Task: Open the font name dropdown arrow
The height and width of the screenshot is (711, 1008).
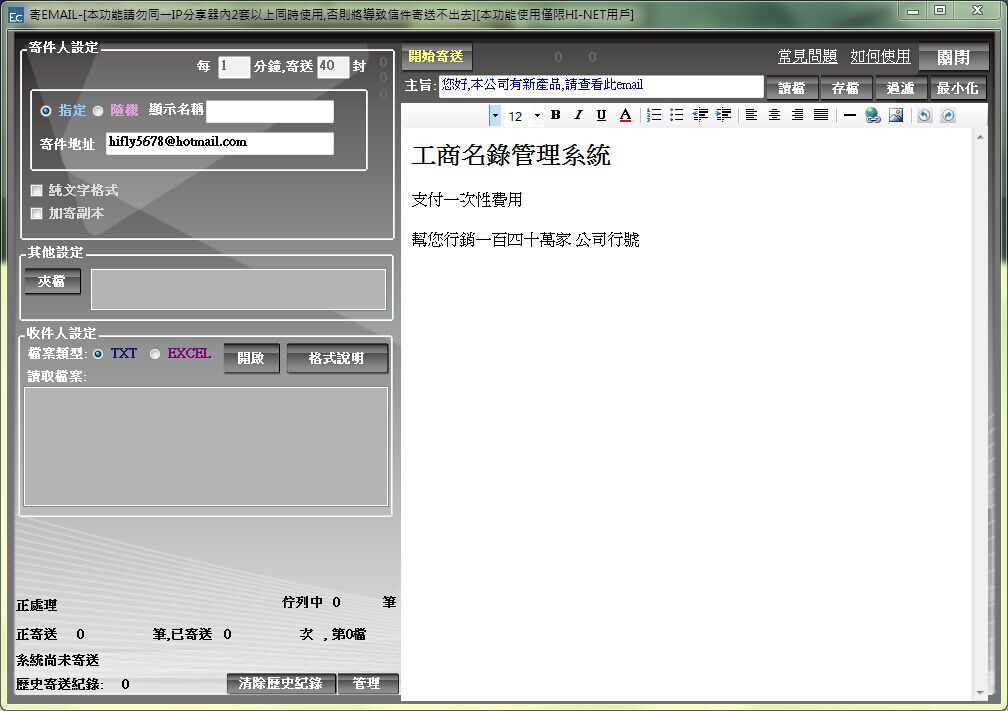Action: (x=494, y=116)
